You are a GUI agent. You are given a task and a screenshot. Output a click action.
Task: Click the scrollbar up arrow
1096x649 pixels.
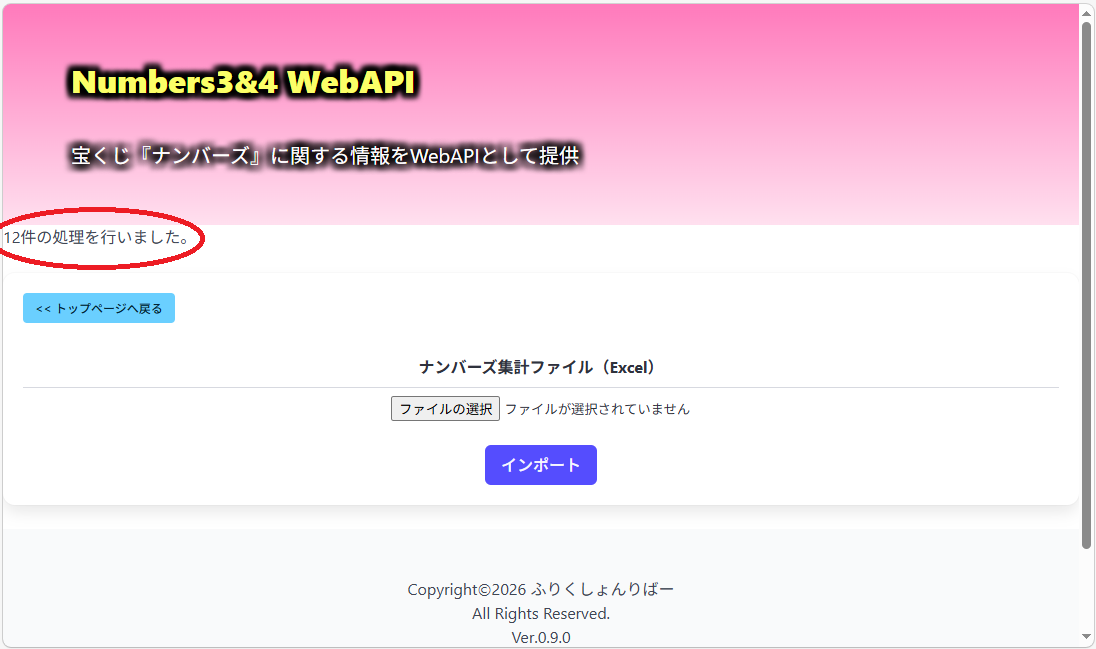coord(1086,13)
